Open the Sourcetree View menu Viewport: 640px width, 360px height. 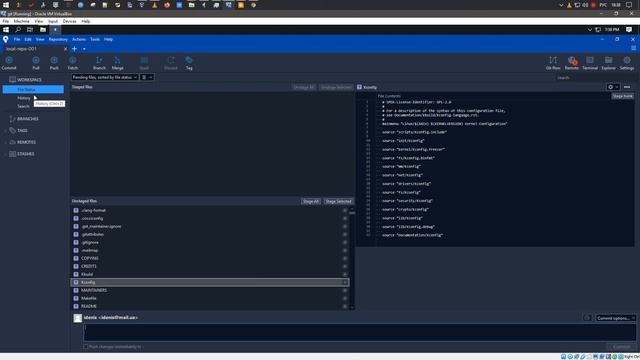click(40, 39)
